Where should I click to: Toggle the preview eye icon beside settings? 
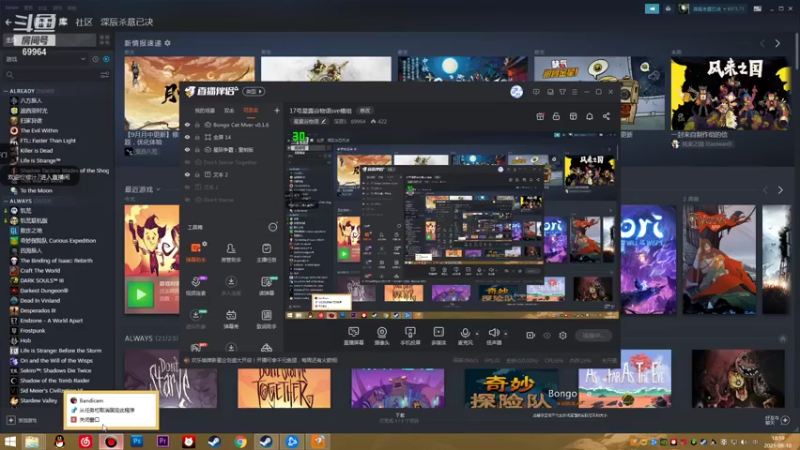tap(547, 335)
